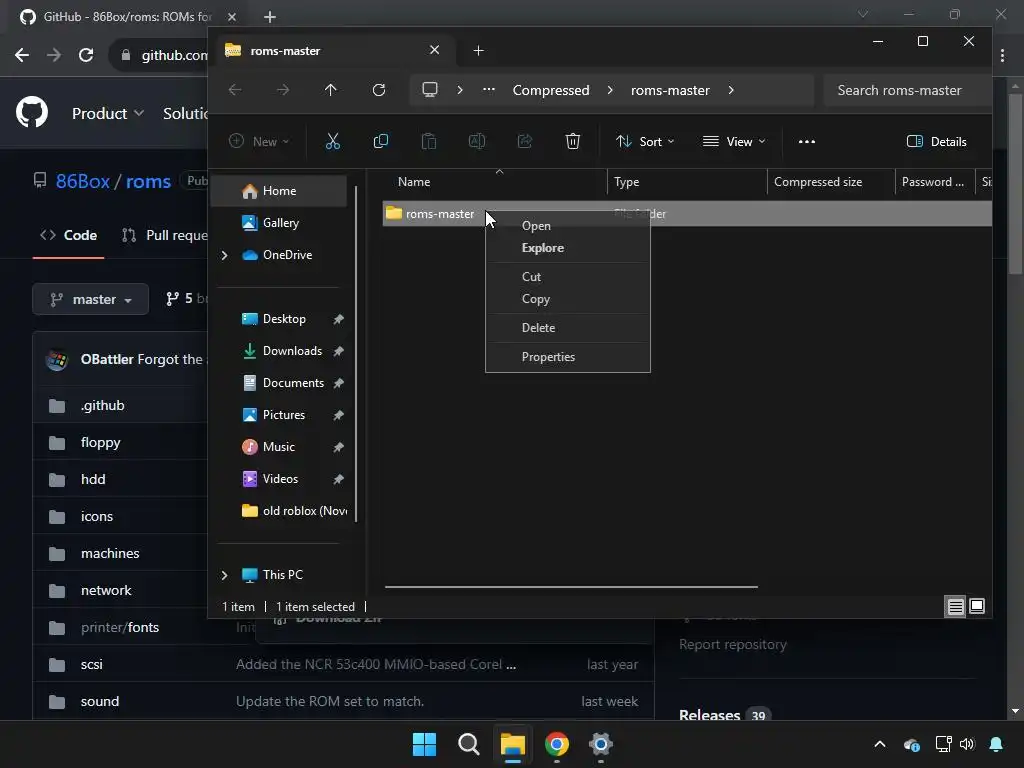Add a new File Explorer tab
Viewport: 1024px width, 768px height.
point(478,50)
